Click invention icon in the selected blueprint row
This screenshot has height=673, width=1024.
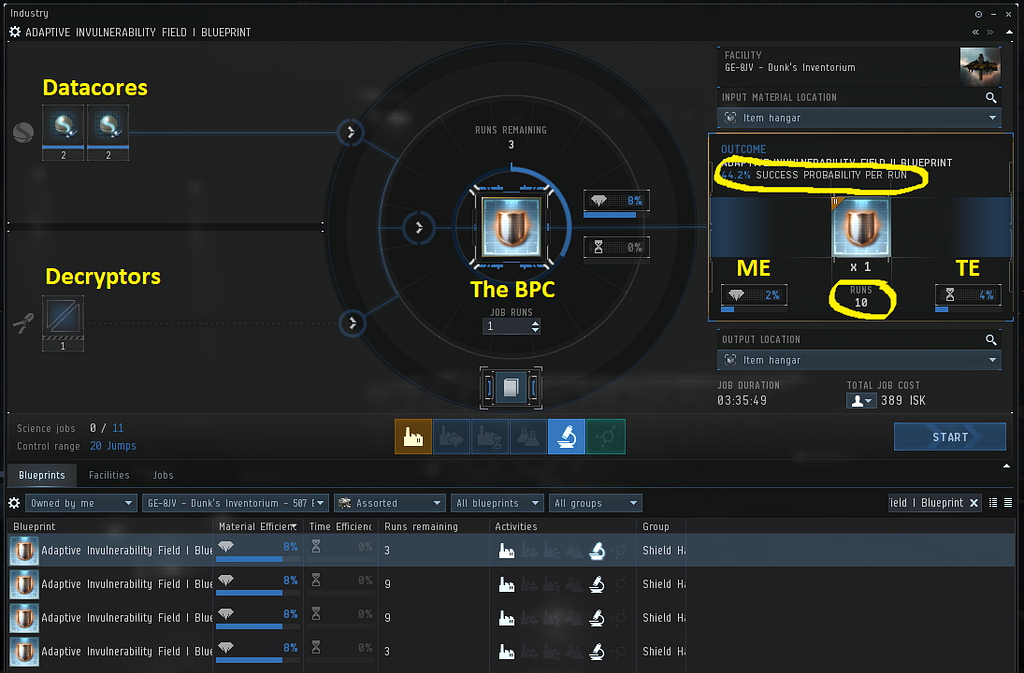click(x=596, y=551)
